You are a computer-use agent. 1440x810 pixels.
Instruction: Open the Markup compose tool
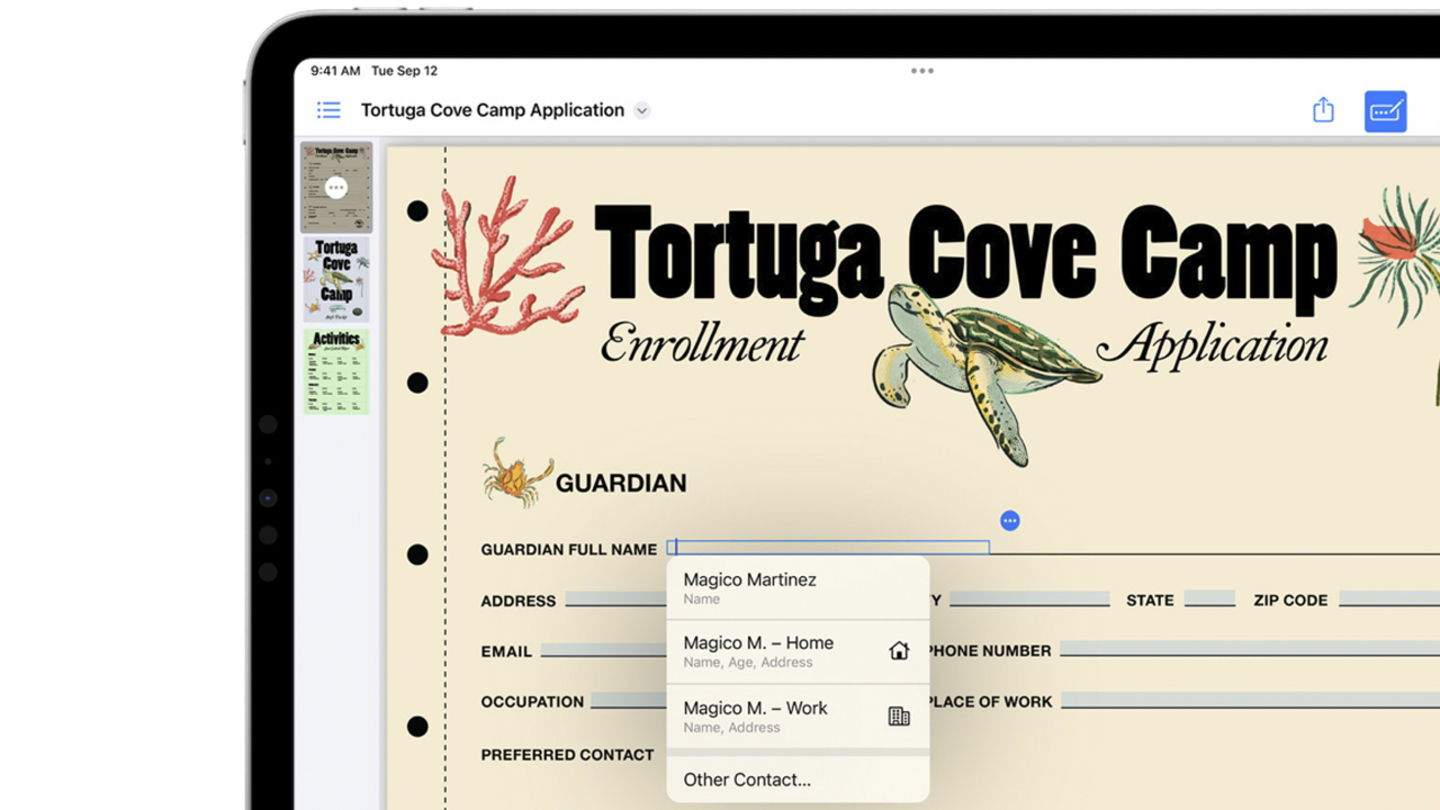pyautogui.click(x=1388, y=110)
